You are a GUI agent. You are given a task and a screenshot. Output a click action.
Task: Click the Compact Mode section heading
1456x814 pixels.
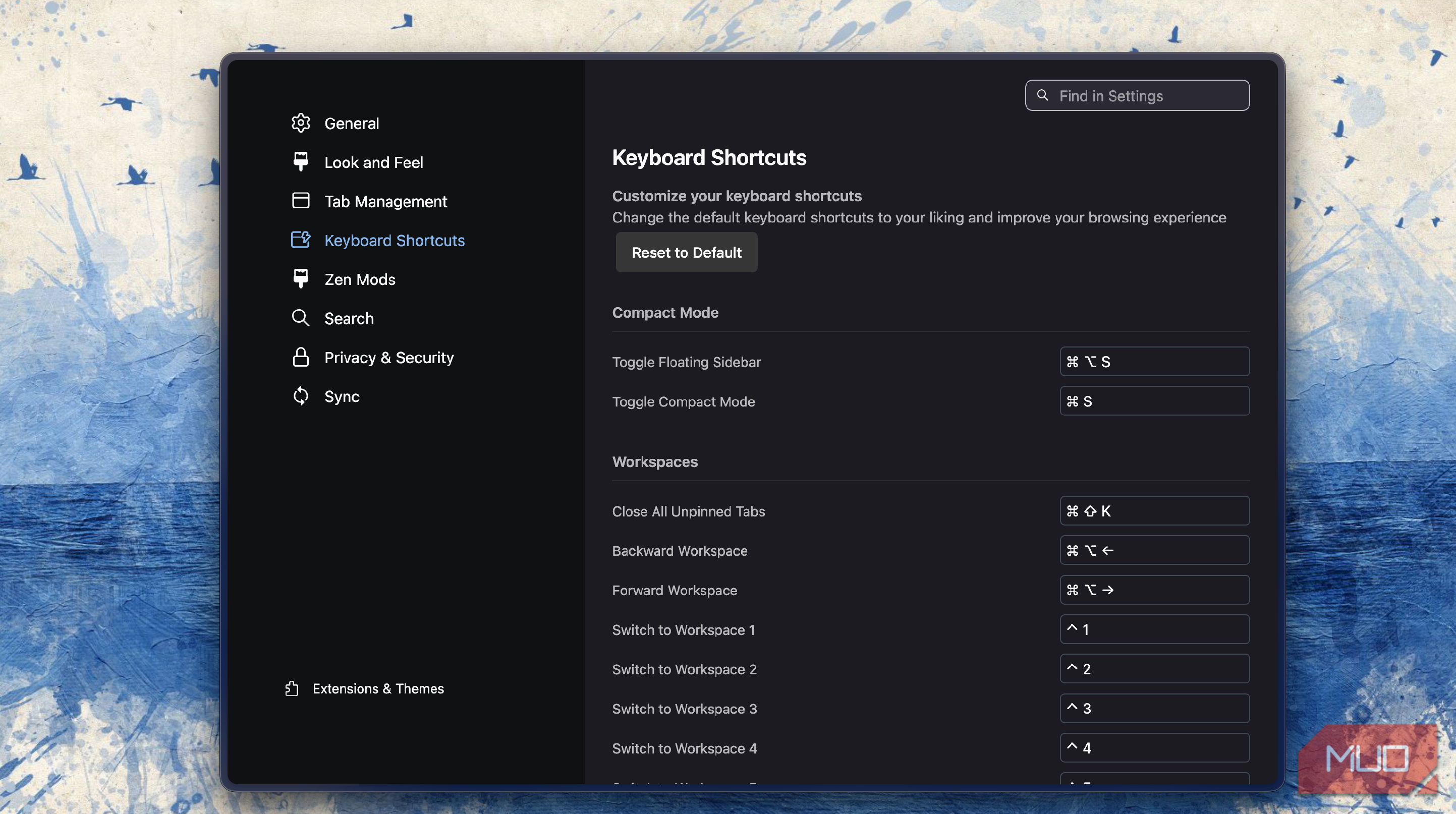(x=665, y=312)
